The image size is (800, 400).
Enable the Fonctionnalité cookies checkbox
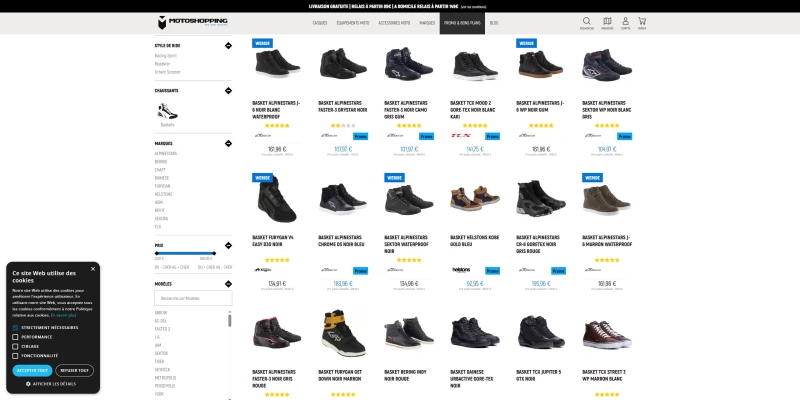click(15, 356)
